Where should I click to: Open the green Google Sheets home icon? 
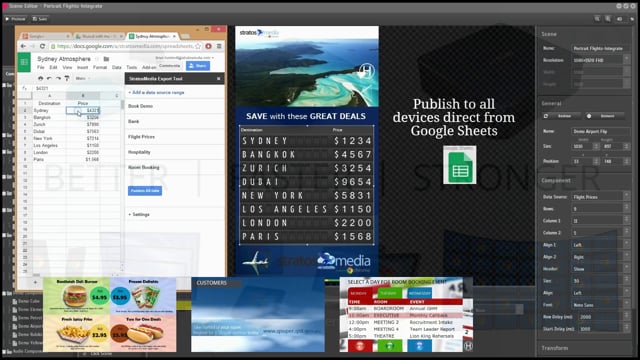point(24,62)
